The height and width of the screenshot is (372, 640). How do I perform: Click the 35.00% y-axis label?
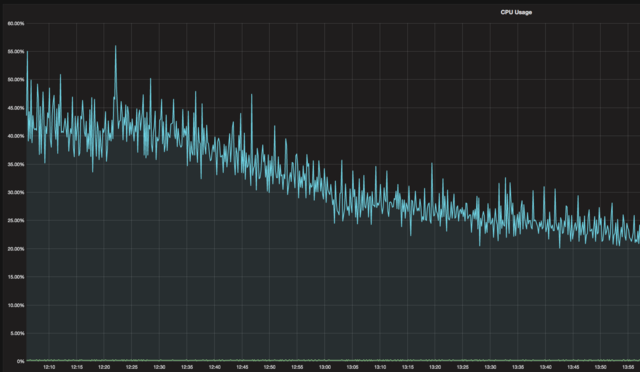click(16, 165)
